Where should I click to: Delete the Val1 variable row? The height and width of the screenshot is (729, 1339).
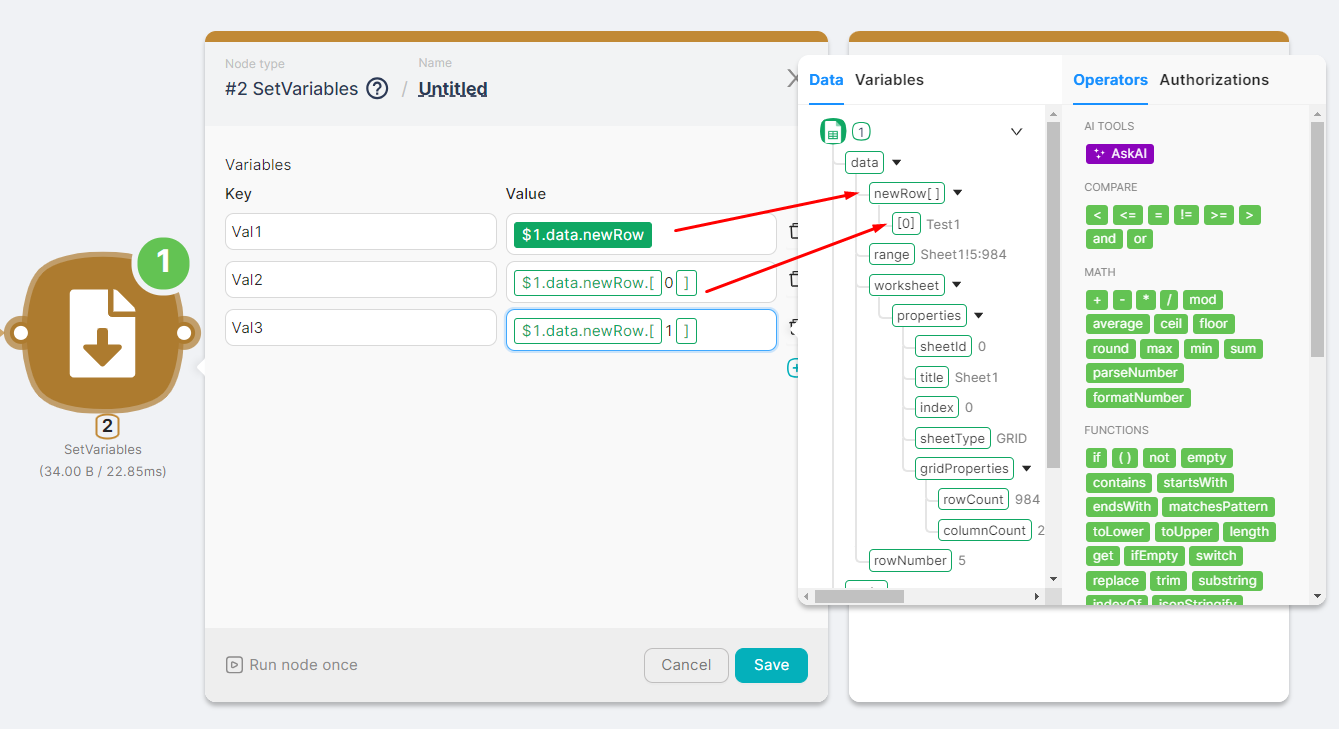[x=795, y=232]
